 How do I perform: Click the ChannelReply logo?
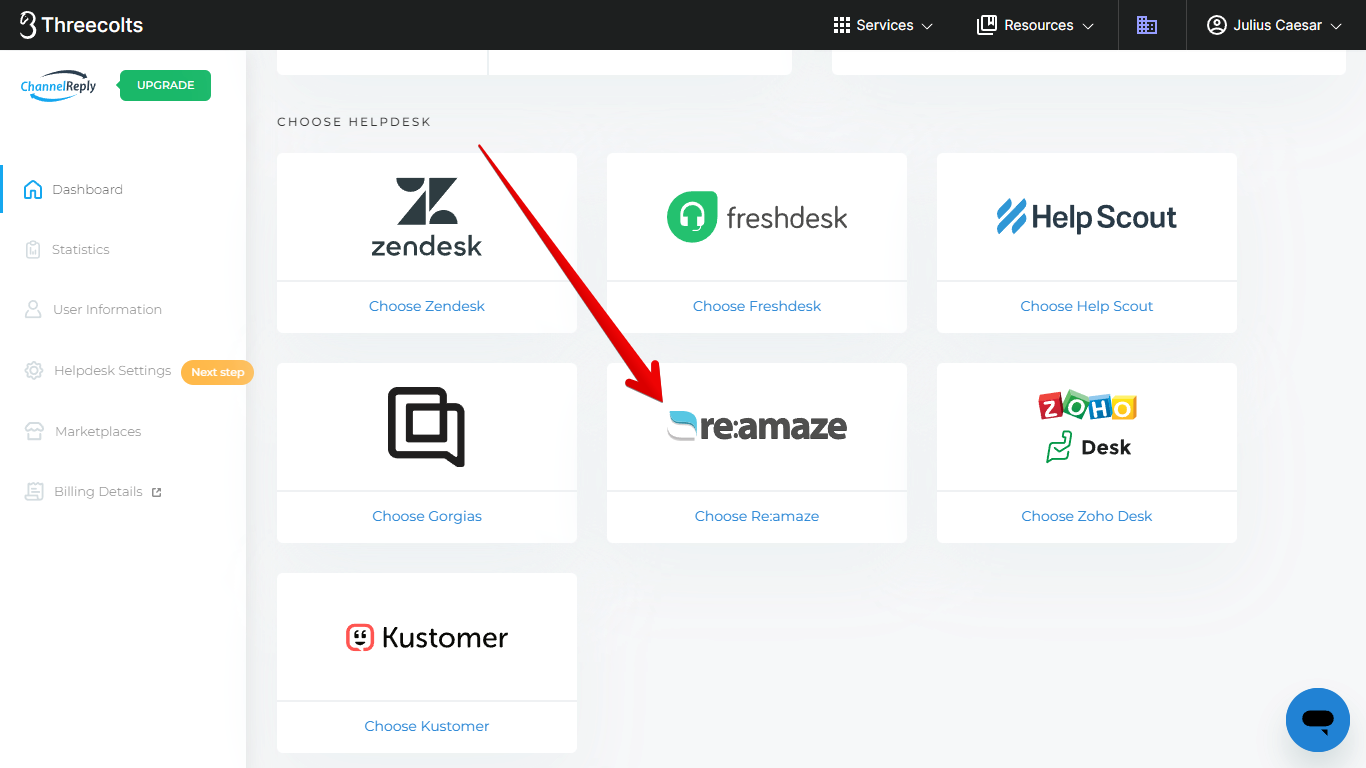59,86
